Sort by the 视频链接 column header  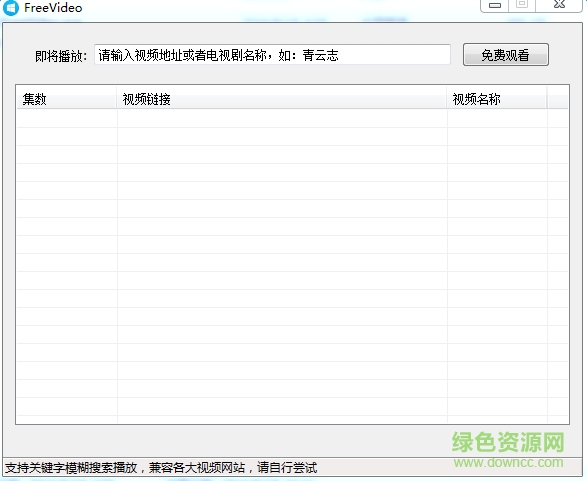[282, 99]
